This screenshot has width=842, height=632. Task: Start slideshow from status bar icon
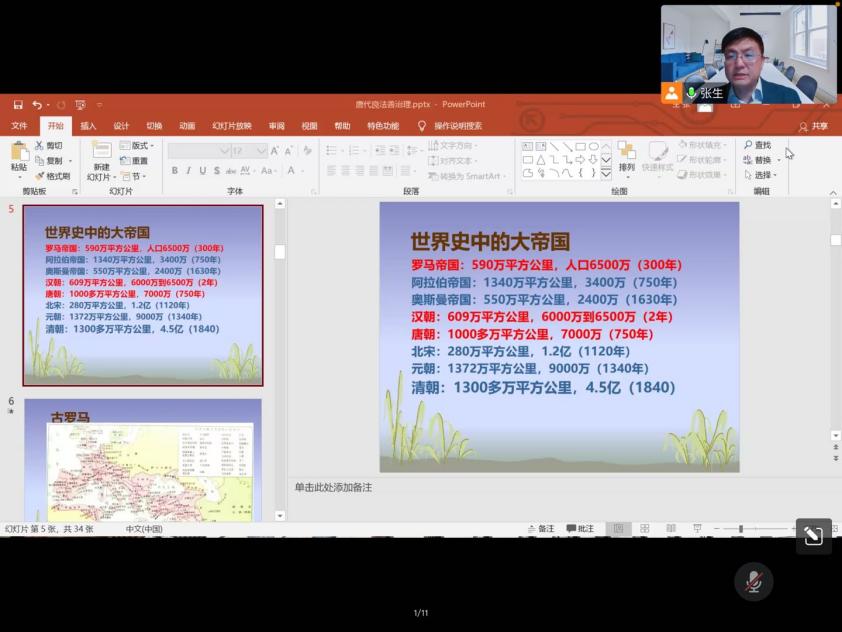point(697,528)
